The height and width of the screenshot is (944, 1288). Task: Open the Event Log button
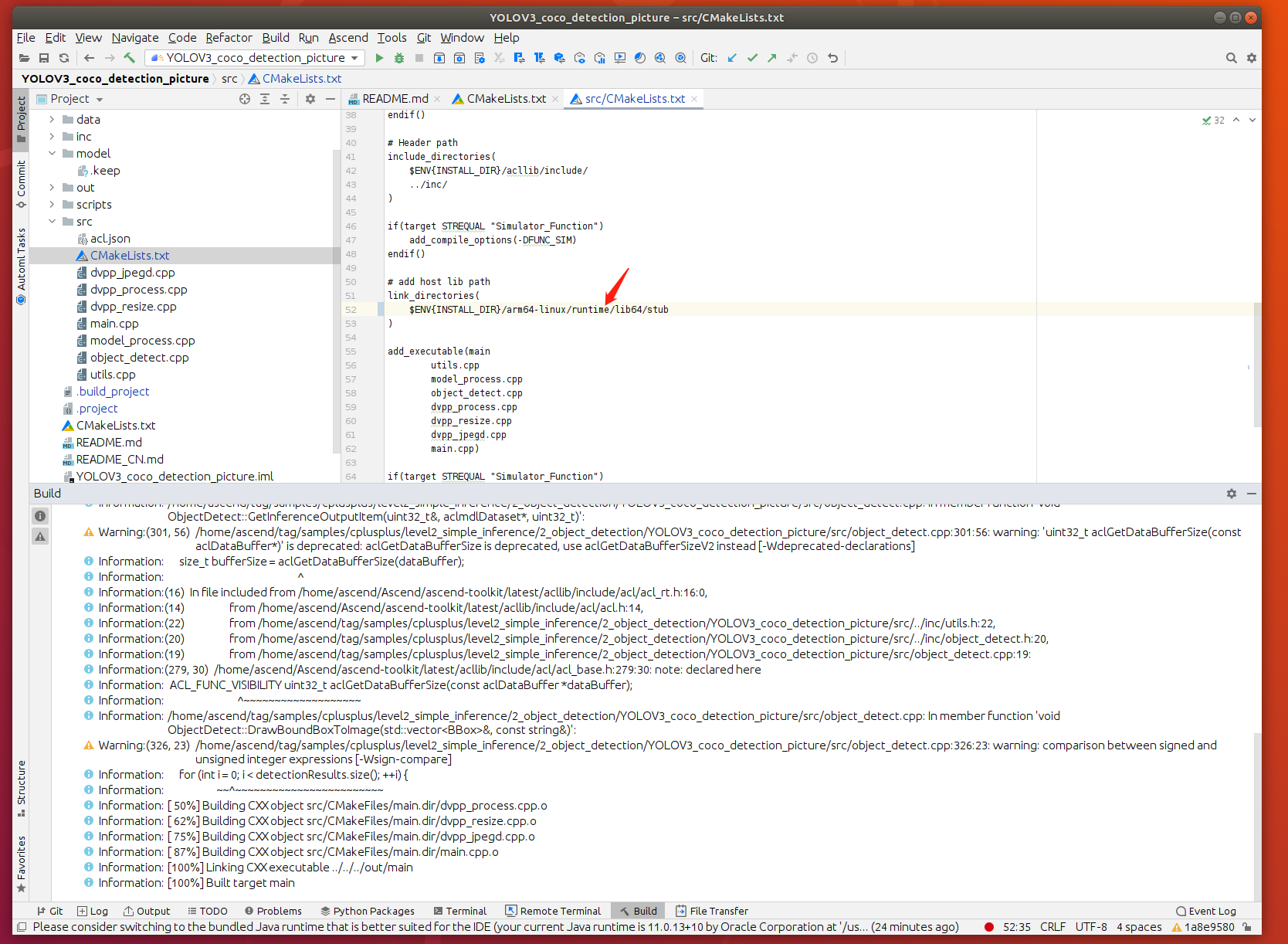point(1205,911)
